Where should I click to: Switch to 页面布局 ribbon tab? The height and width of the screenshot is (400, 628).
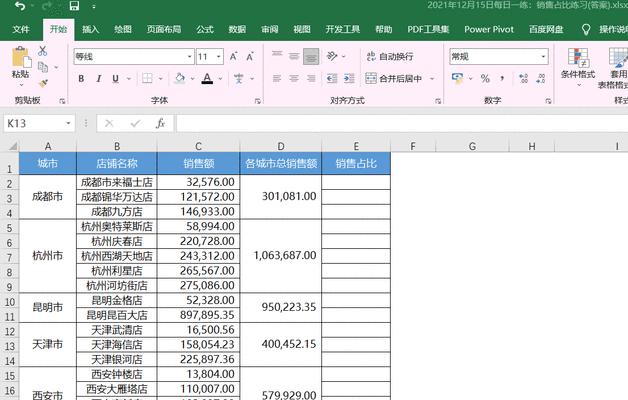pos(164,29)
